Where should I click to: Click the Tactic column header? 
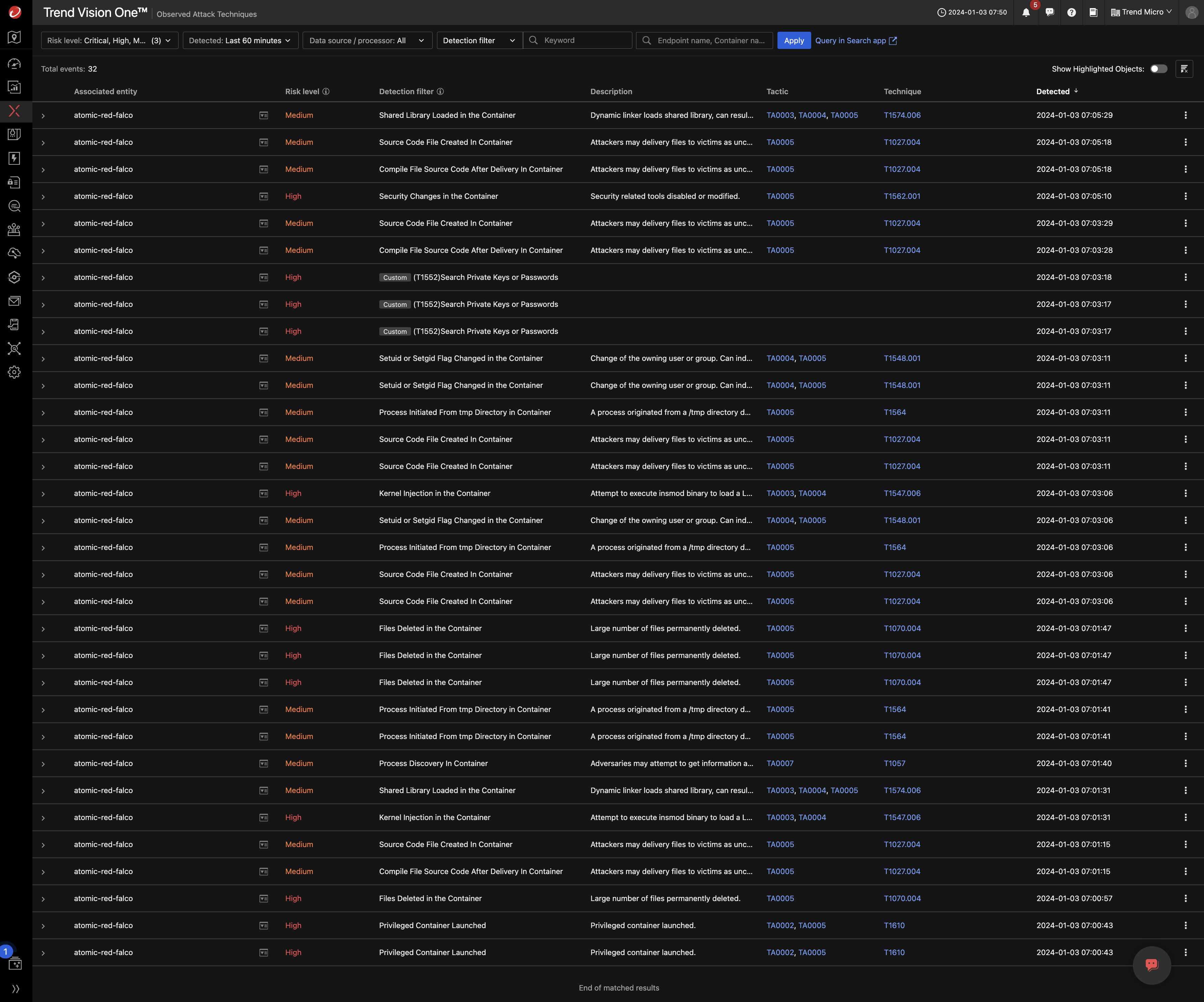coord(777,92)
